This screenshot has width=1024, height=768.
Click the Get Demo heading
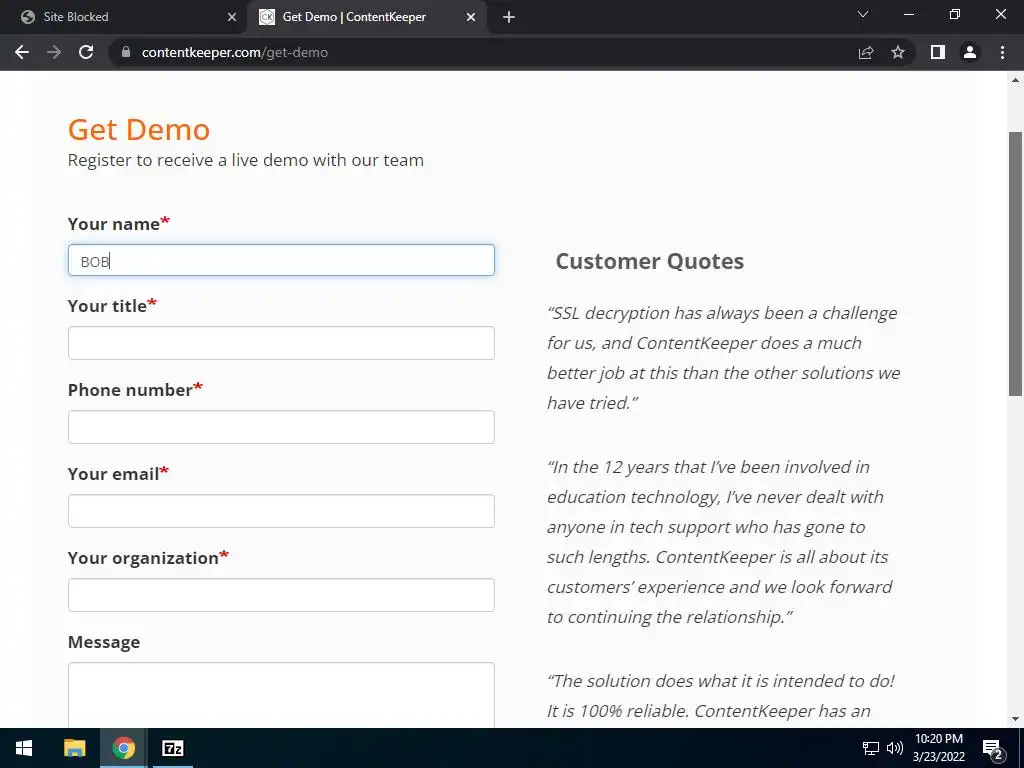click(x=138, y=129)
